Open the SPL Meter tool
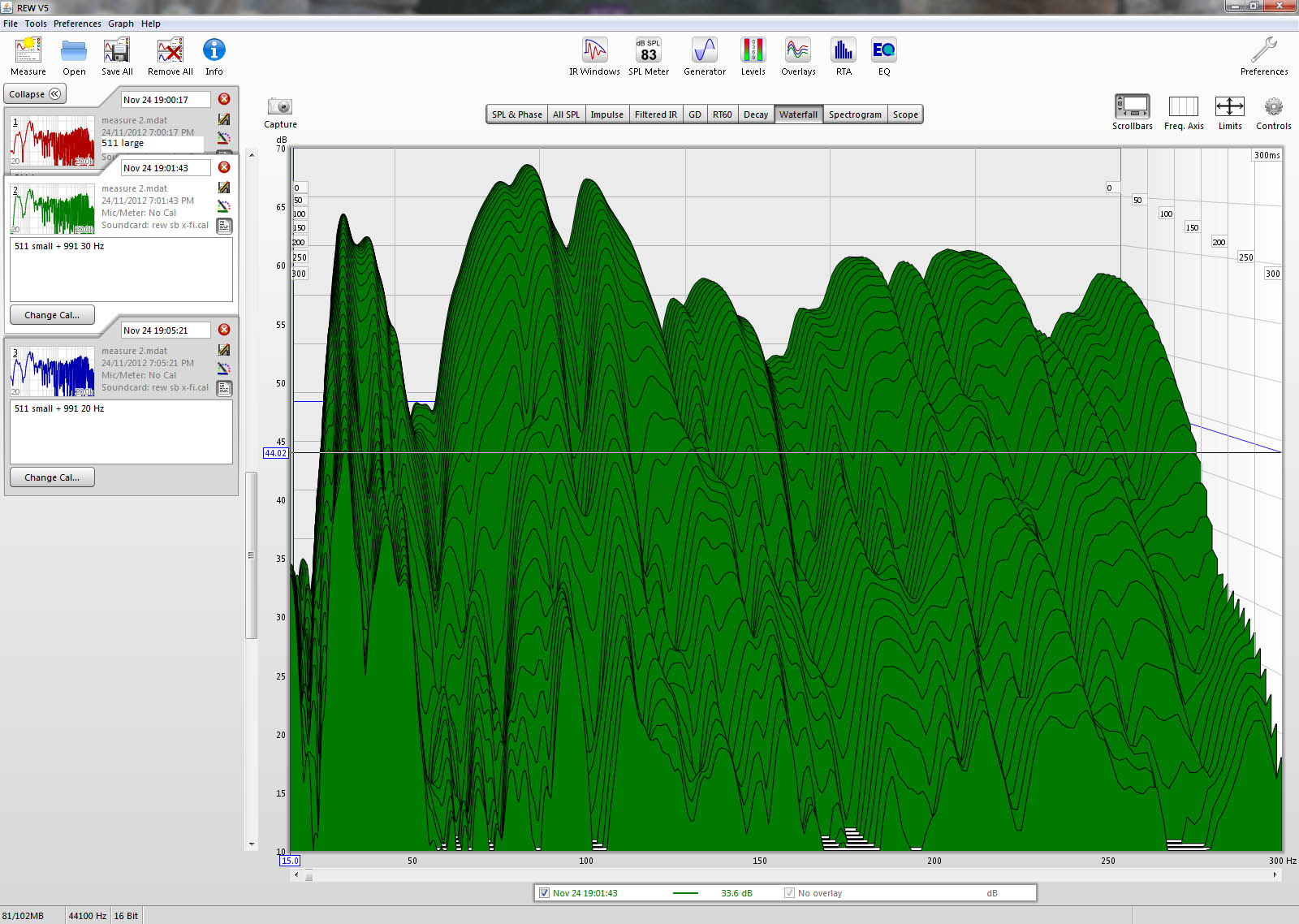Viewport: 1299px width, 924px height. (648, 51)
